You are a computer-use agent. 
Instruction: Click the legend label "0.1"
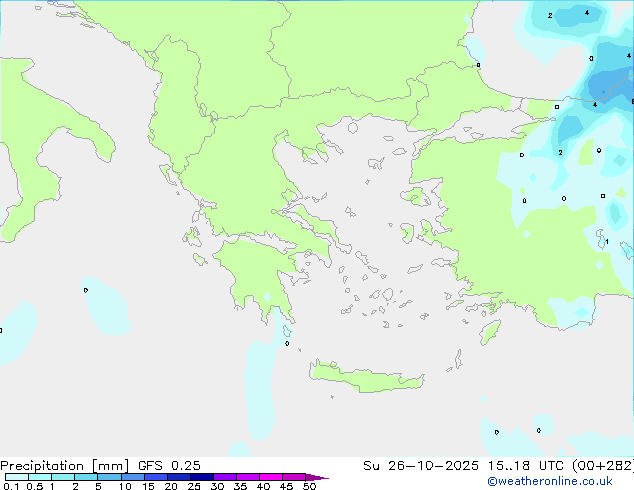tap(11, 486)
